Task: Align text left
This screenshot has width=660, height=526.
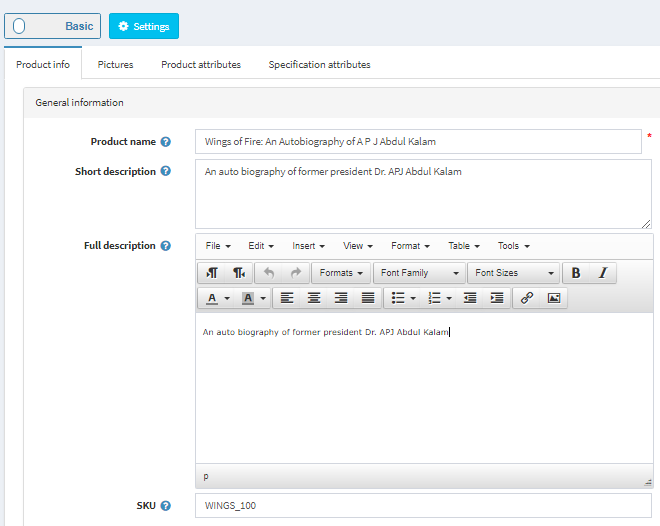Action: tap(287, 298)
